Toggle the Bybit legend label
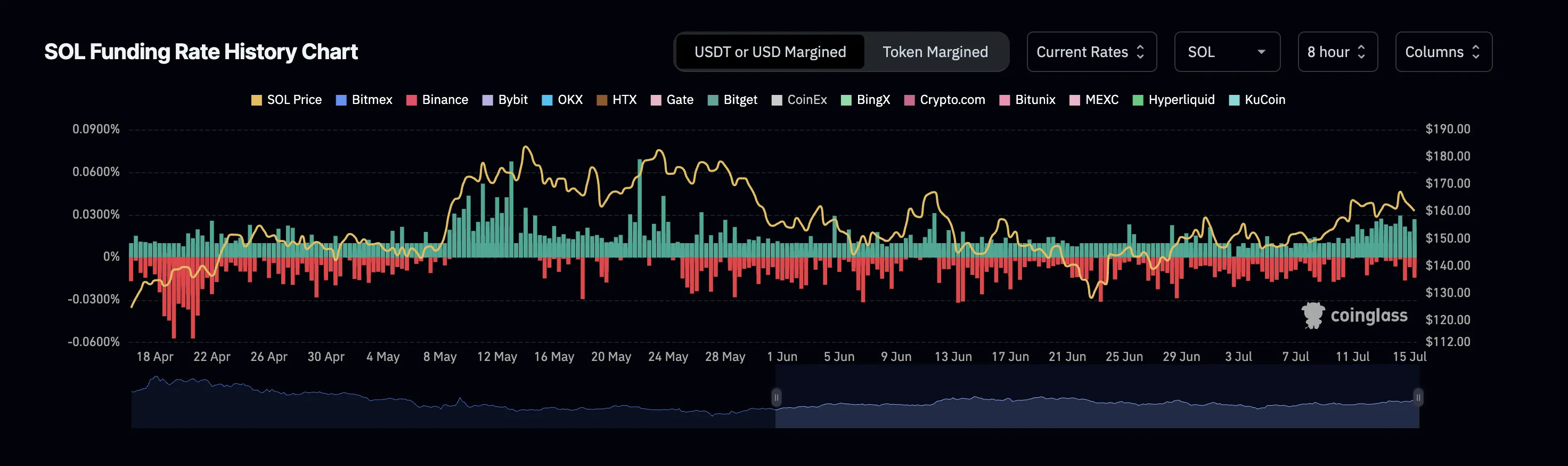This screenshot has width=1568, height=466. pyautogui.click(x=512, y=100)
